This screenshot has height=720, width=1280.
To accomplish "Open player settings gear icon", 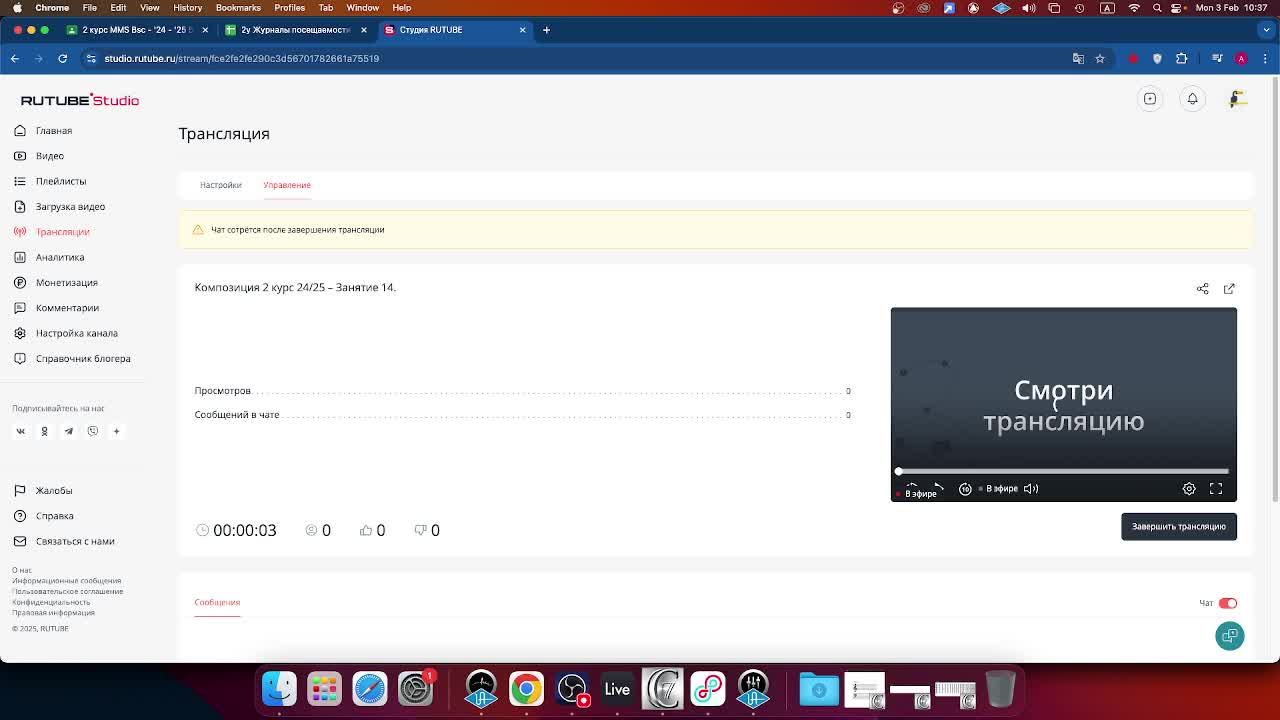I will coord(1189,489).
